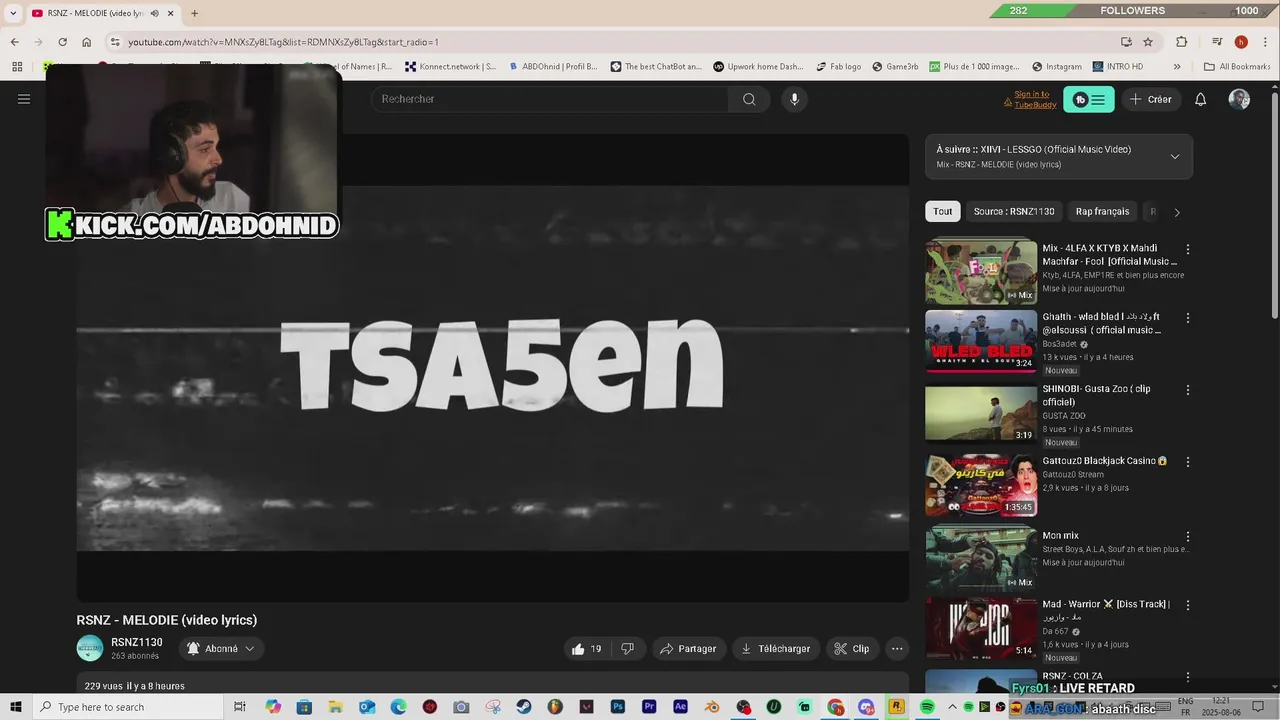Open Chrome home page button
Screen dimensions: 1280x720
[x=87, y=42]
